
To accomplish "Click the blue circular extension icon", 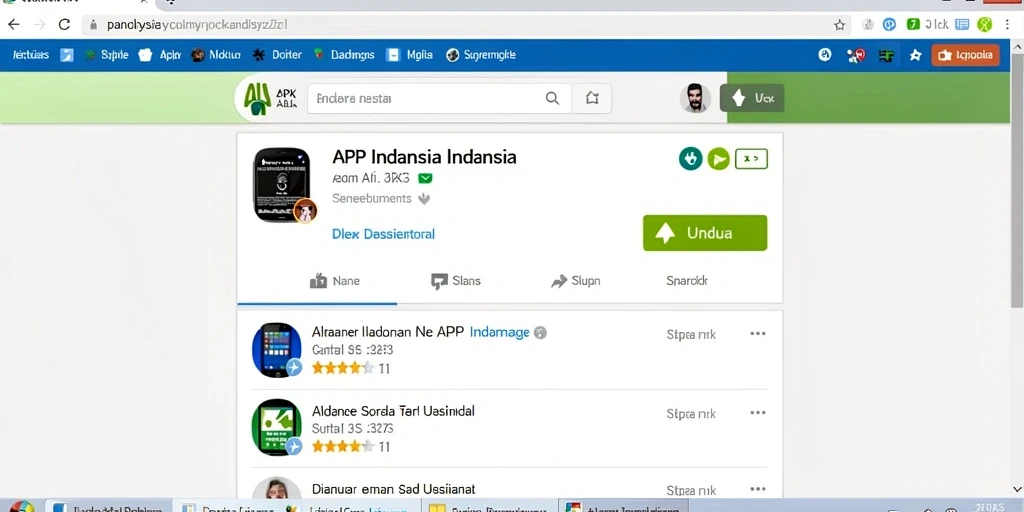I will (889, 25).
